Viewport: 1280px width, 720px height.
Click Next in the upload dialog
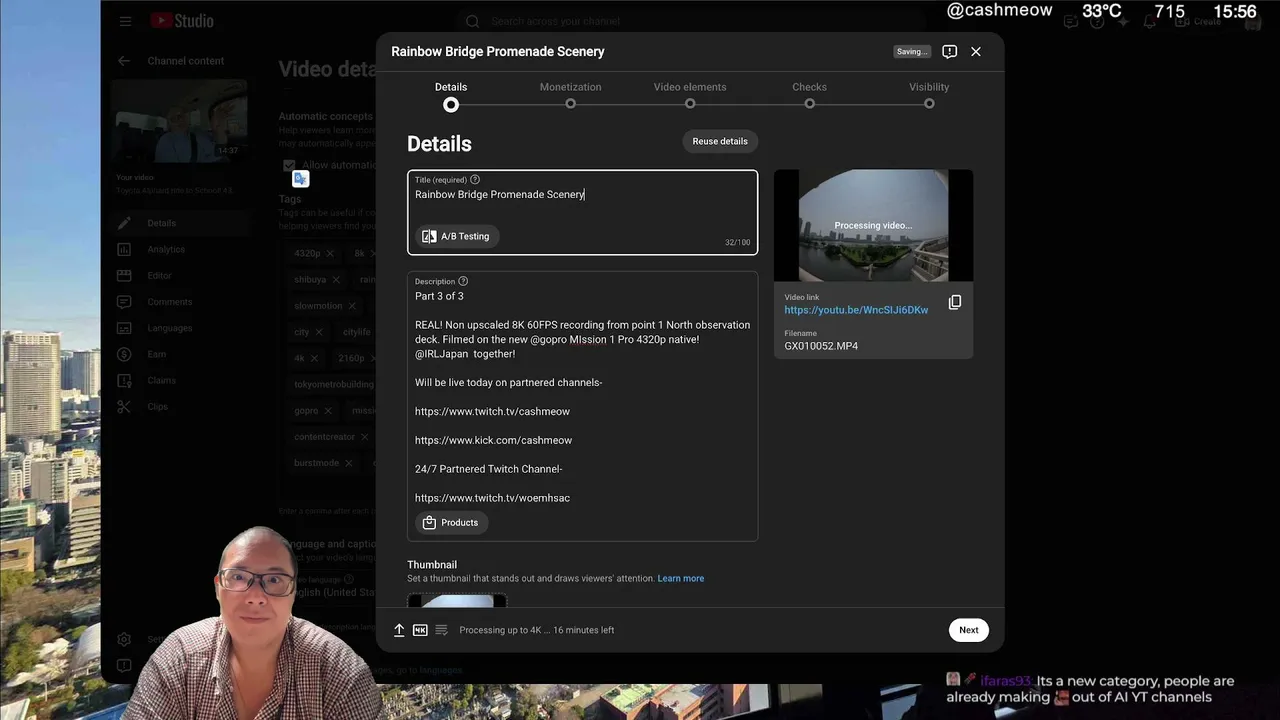[969, 630]
